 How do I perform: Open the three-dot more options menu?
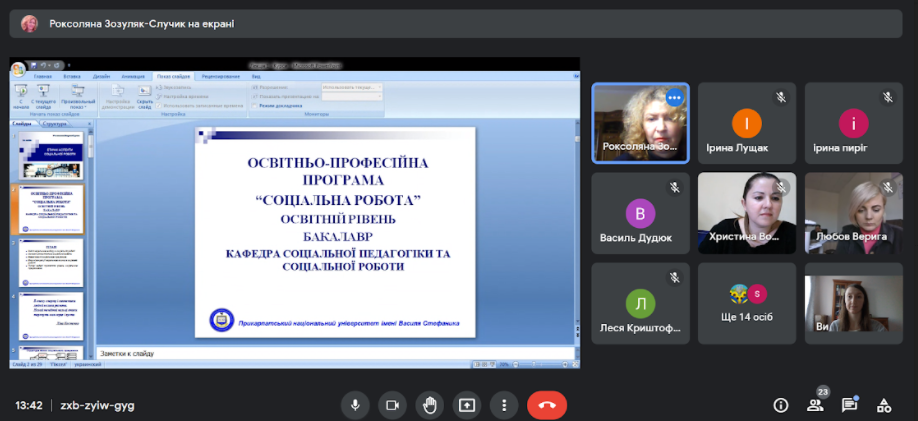(505, 405)
